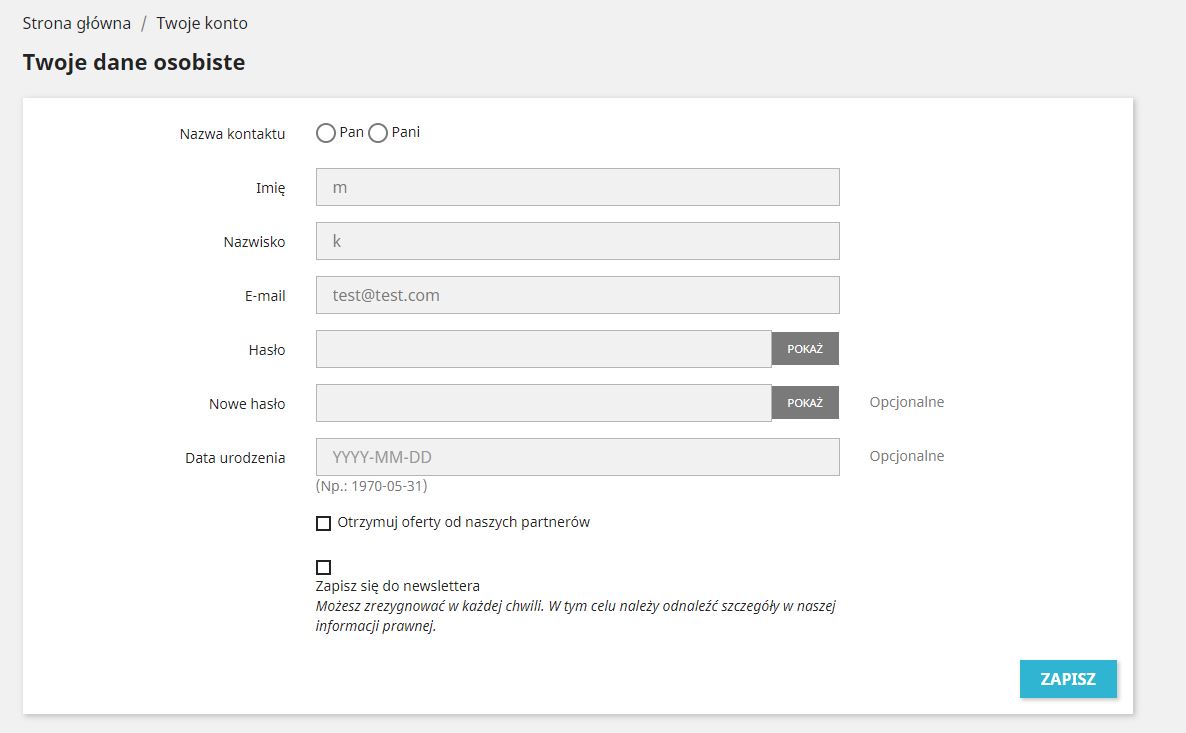Tick the newsletter signup checkbox
The height and width of the screenshot is (733, 1186).
pyautogui.click(x=323, y=567)
